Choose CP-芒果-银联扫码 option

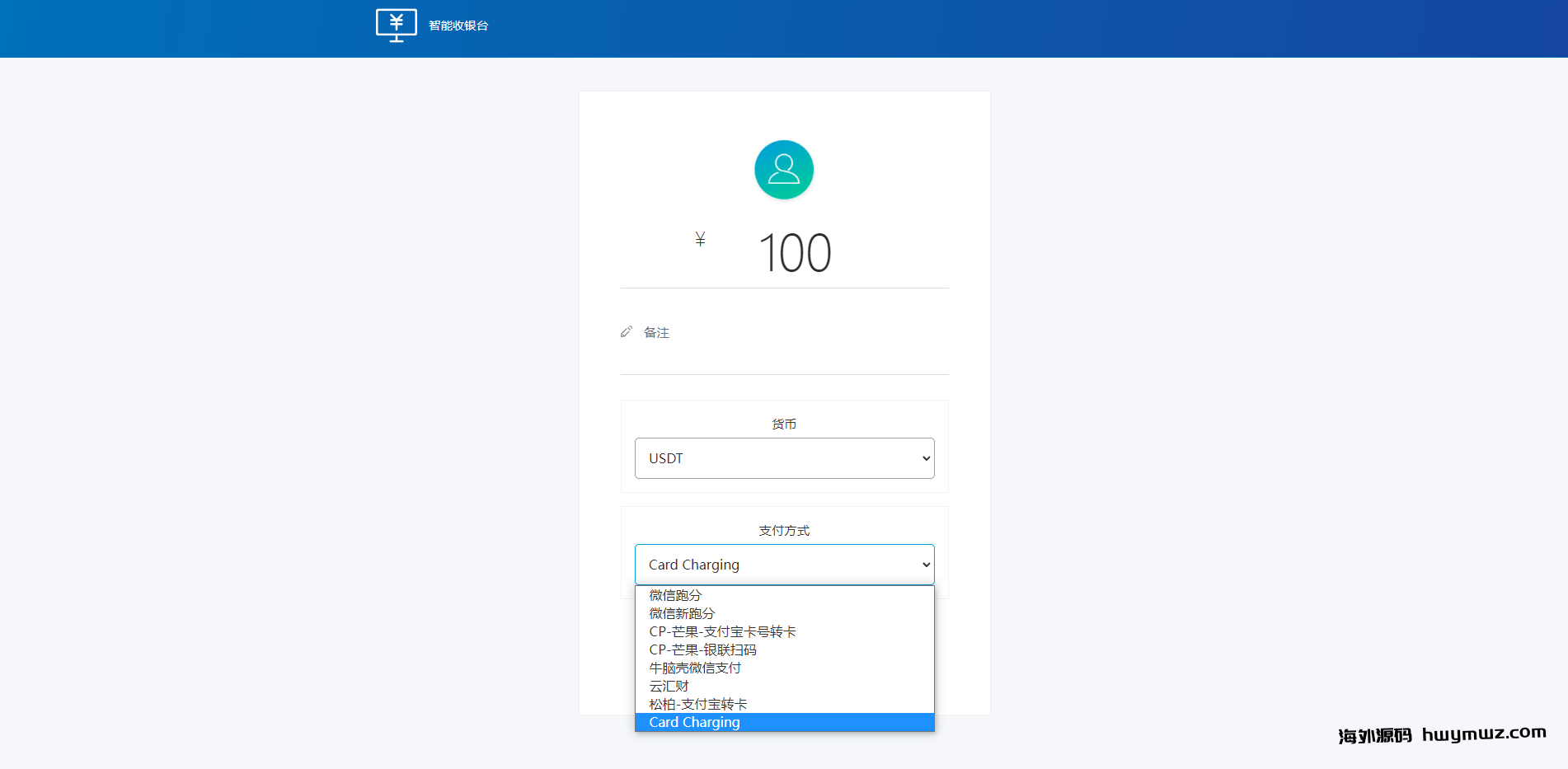pos(784,649)
